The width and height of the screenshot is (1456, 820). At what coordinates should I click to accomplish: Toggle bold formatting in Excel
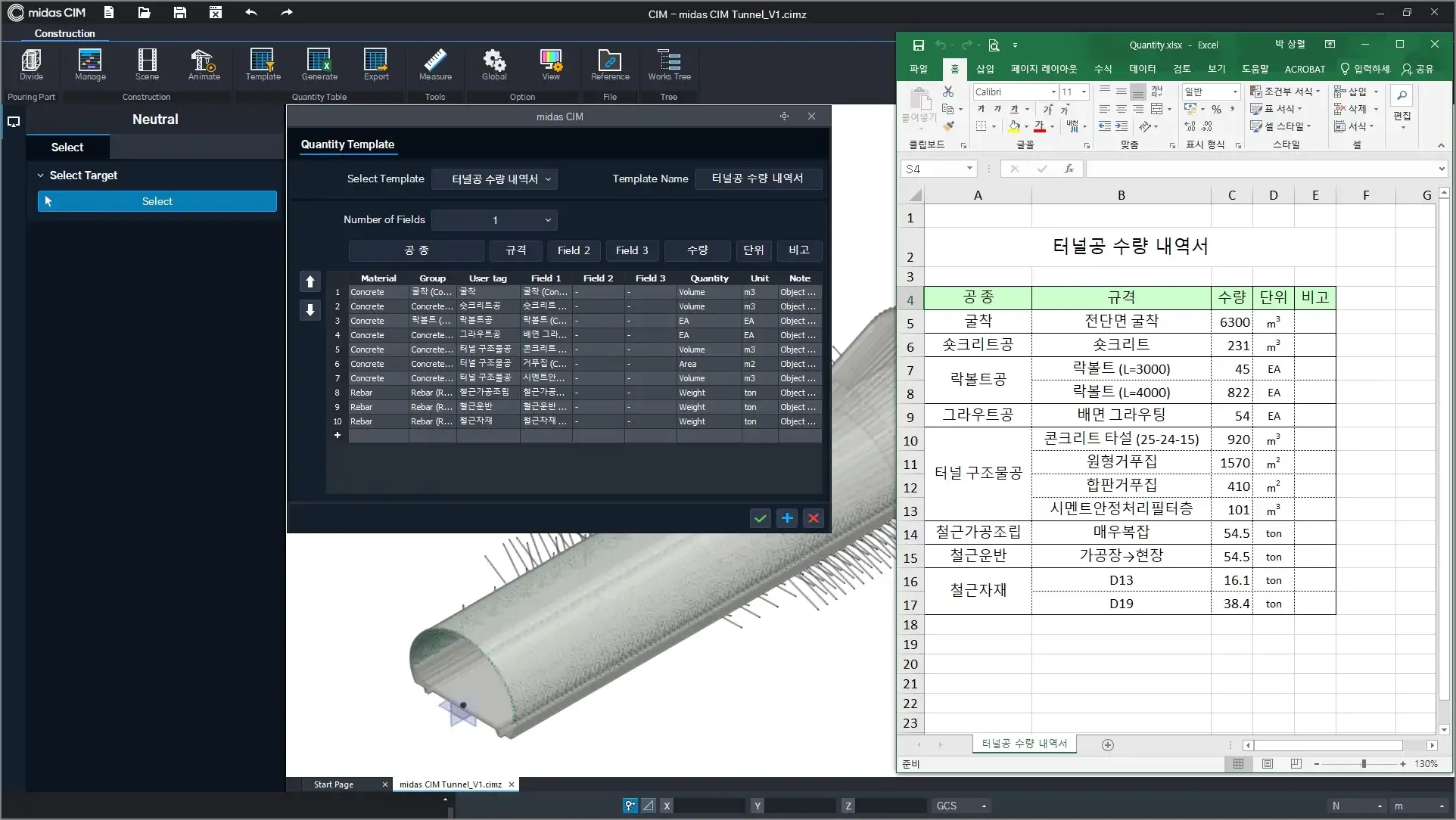click(x=981, y=109)
